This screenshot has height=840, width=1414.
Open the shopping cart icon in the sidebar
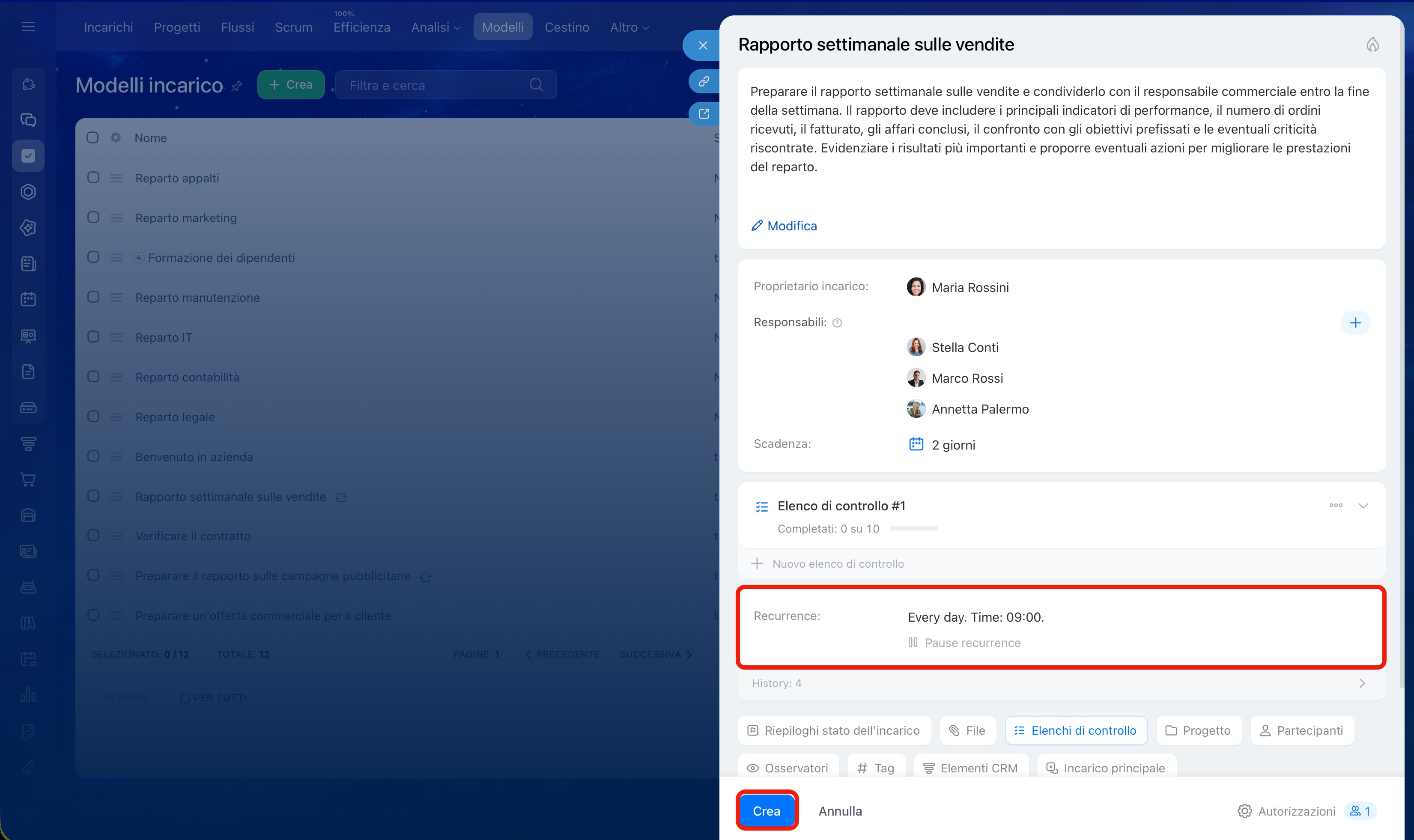(x=28, y=480)
